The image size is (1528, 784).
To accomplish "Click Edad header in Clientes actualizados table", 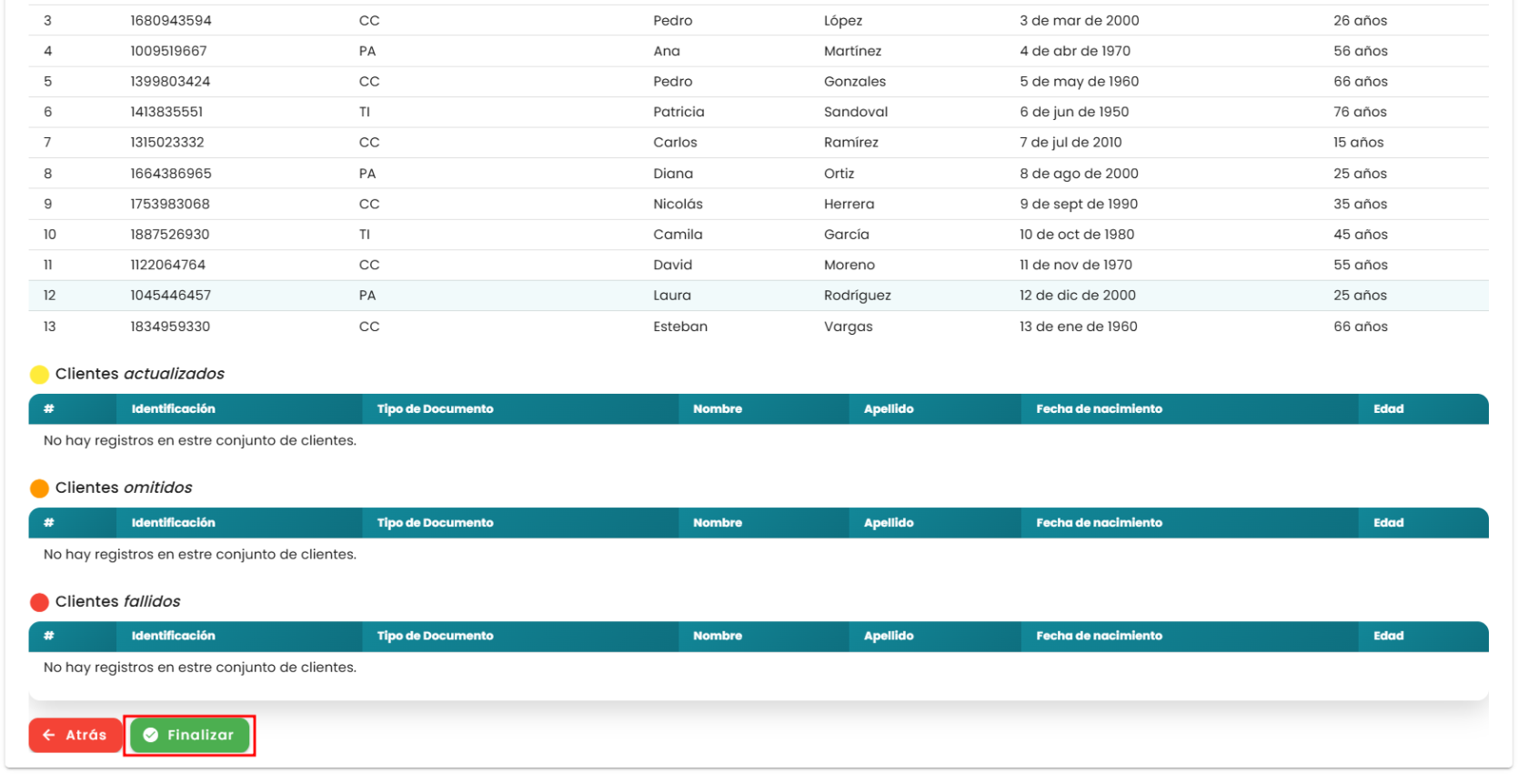I will [1388, 409].
